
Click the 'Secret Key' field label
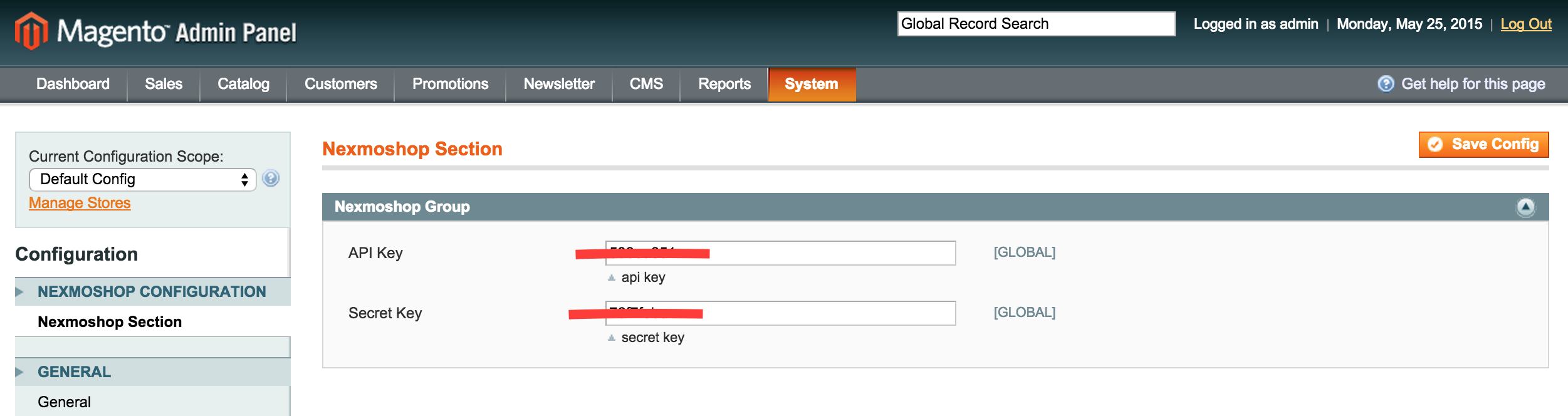(x=385, y=313)
